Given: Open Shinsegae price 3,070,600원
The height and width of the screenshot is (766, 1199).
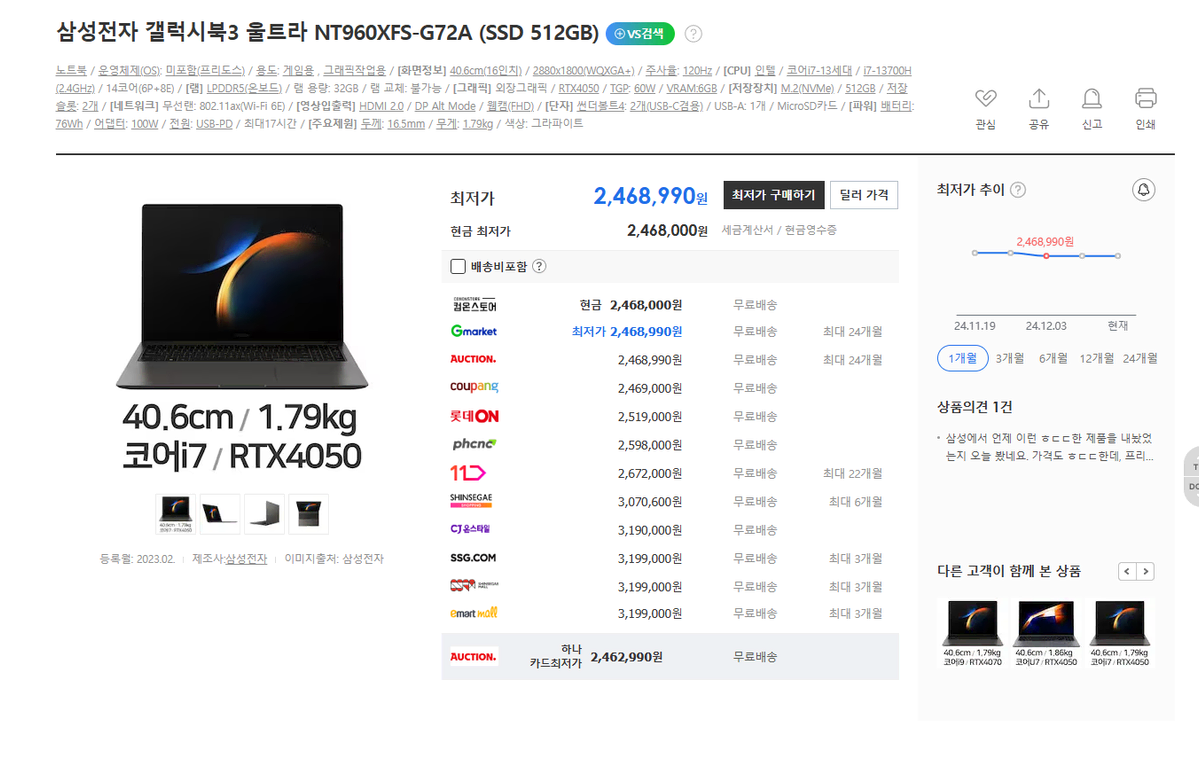Looking at the screenshot, I should coord(650,501).
